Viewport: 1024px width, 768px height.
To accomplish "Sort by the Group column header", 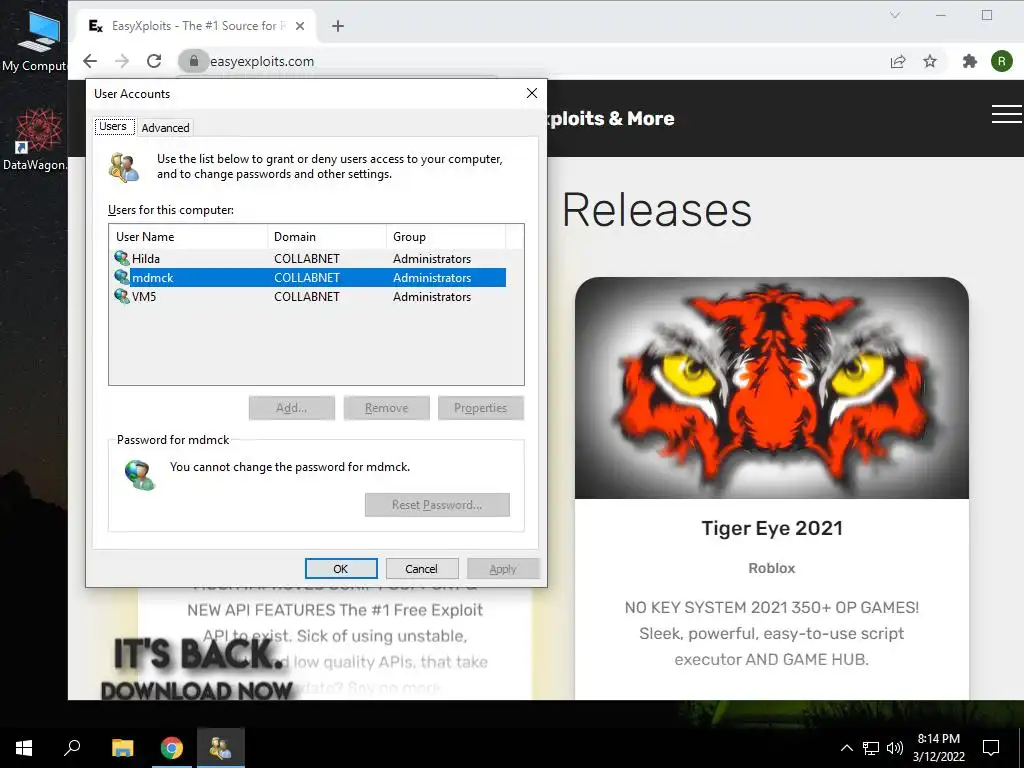I will tap(446, 237).
